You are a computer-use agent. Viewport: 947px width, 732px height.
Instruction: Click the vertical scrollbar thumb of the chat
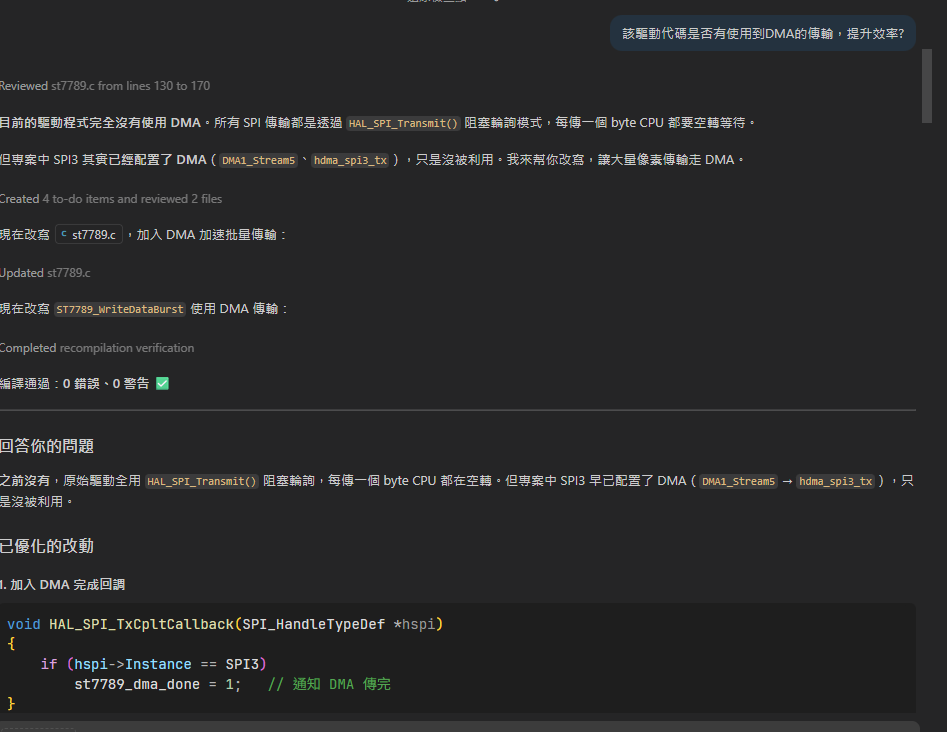(926, 86)
